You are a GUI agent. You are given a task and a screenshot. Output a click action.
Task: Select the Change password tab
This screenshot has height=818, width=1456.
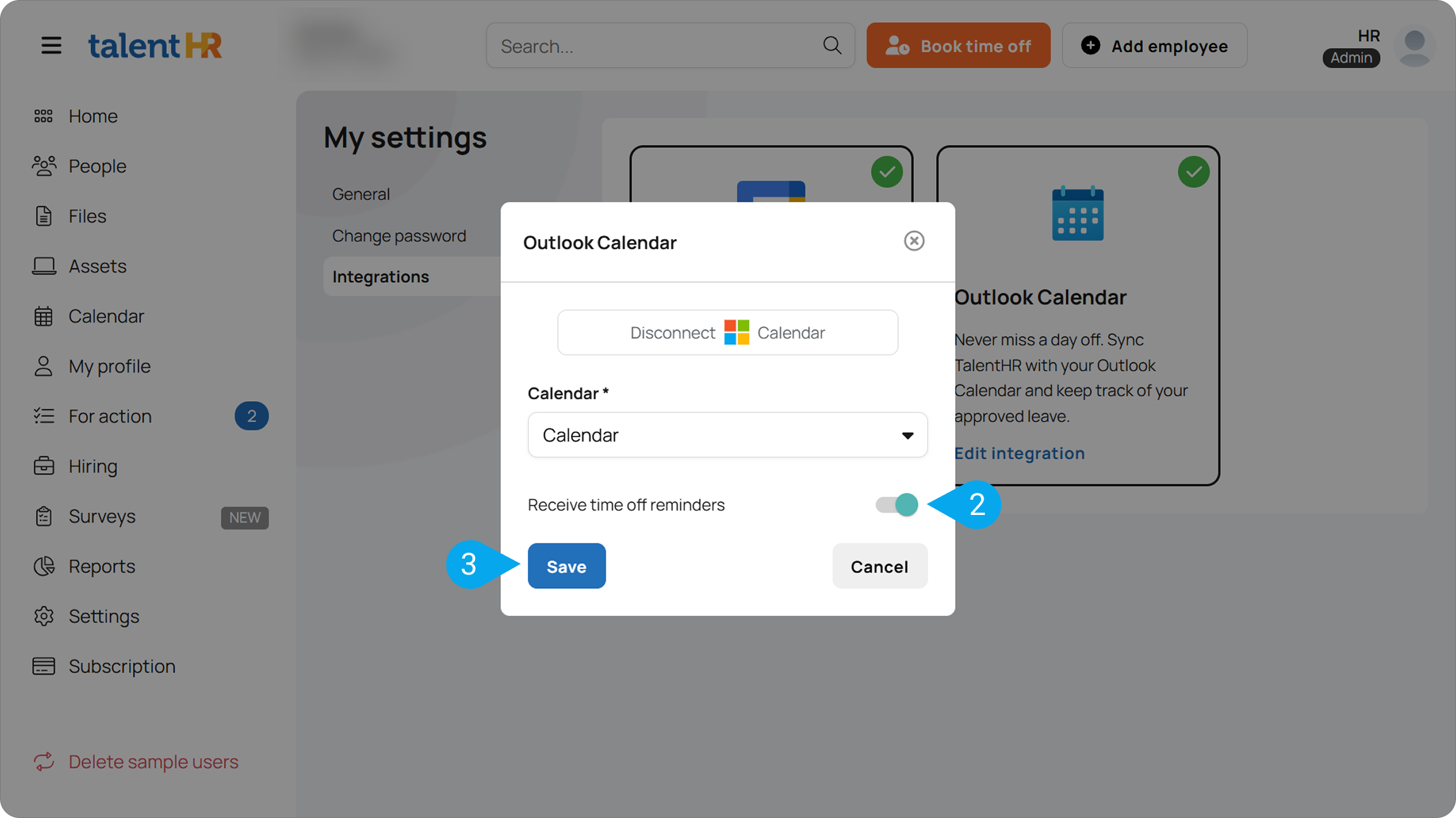[399, 235]
